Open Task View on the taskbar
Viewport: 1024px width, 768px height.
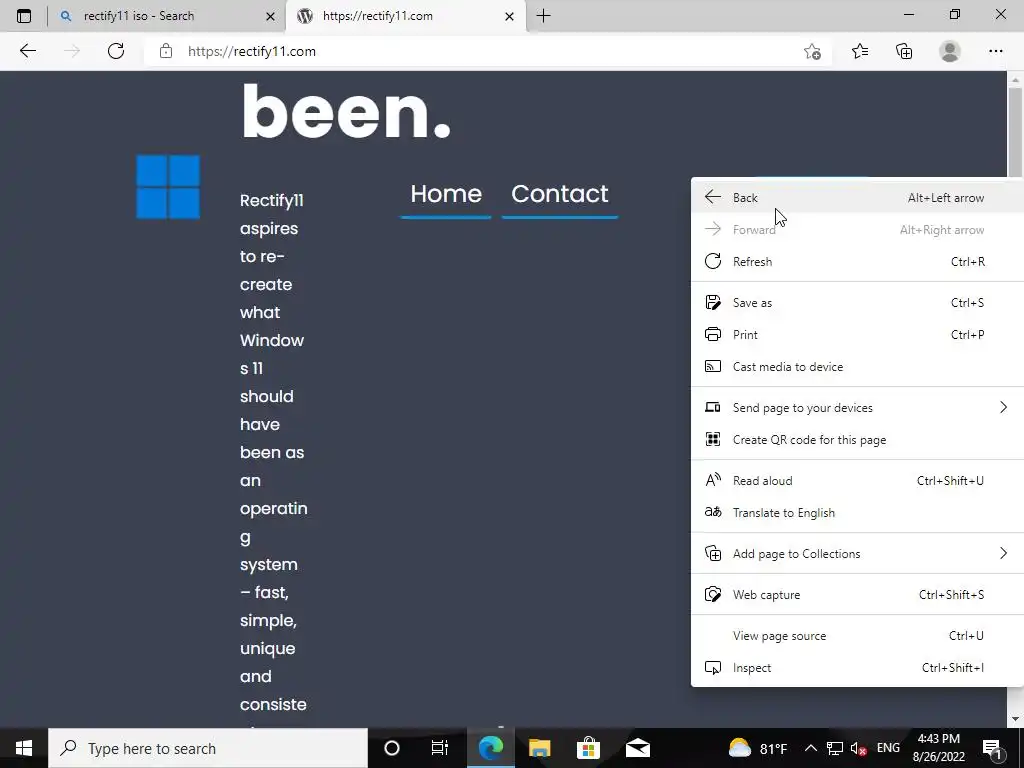[x=440, y=748]
